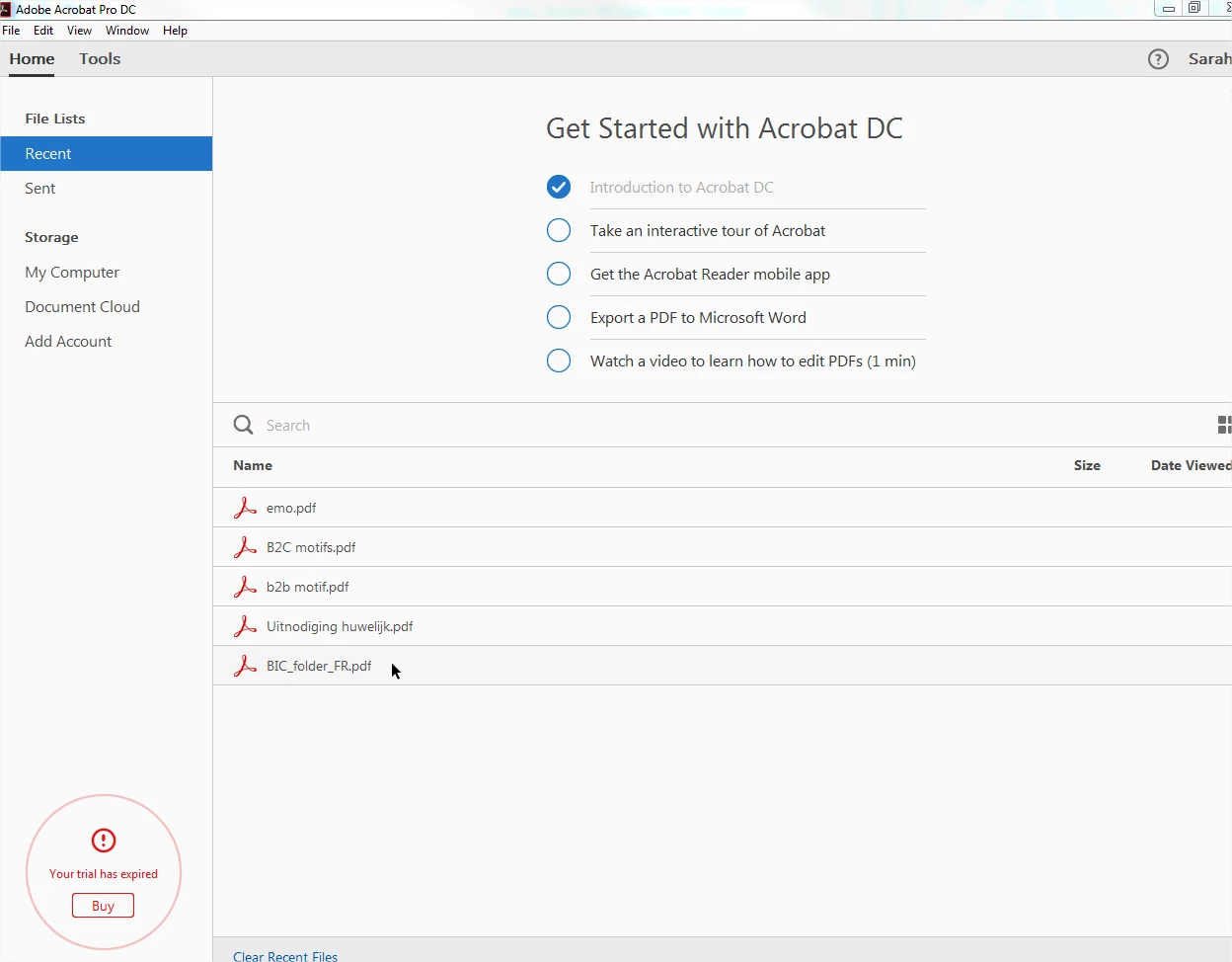Click the PDF icon beside BIC_folder_FR.pdf
1232x962 pixels.
(245, 666)
